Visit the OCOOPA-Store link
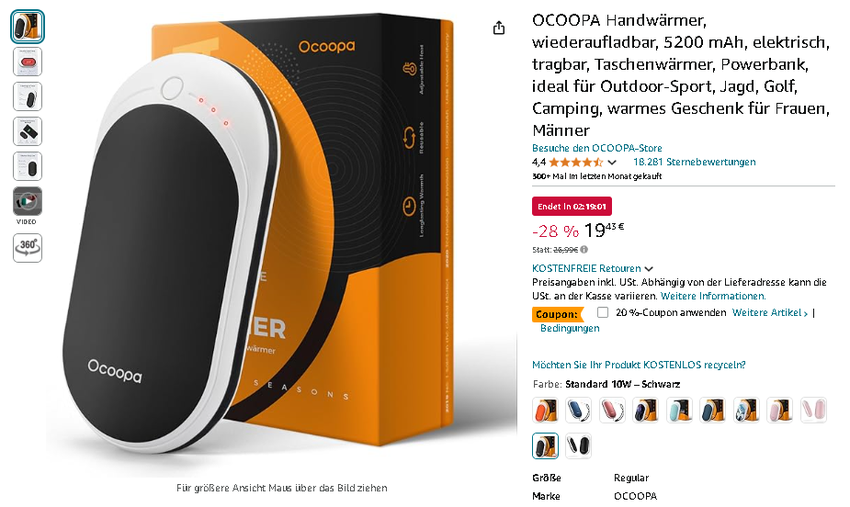850x507 pixels. coord(597,148)
